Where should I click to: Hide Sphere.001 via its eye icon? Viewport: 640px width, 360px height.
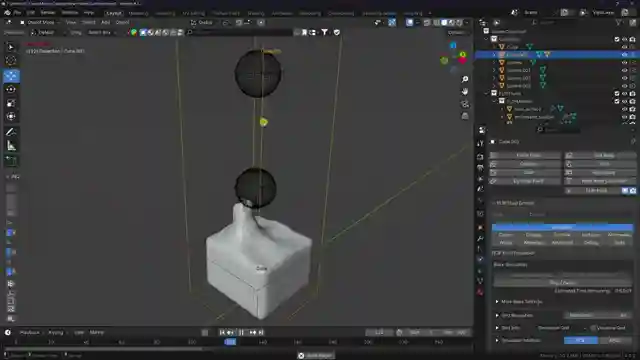coord(624,70)
